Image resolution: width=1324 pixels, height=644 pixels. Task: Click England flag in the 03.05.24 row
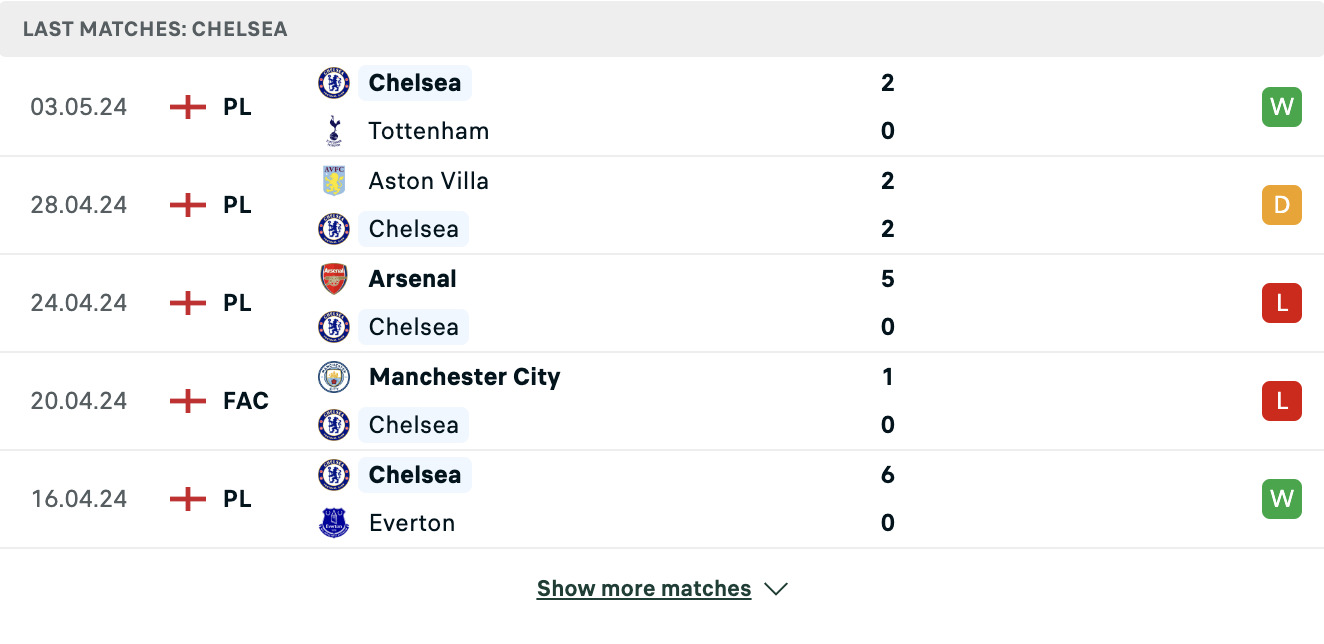pos(188,107)
